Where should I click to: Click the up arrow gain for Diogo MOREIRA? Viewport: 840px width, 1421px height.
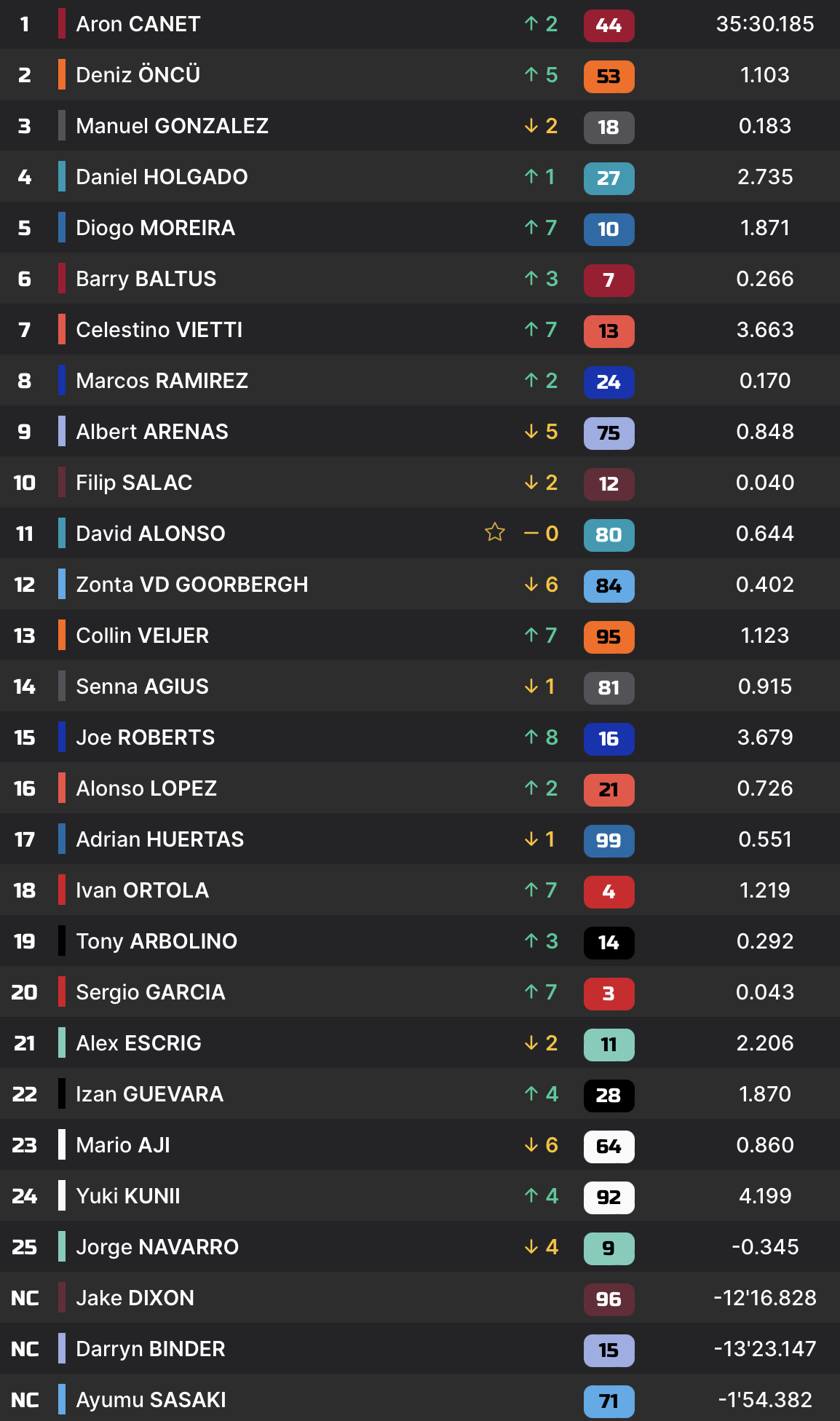coord(541,228)
